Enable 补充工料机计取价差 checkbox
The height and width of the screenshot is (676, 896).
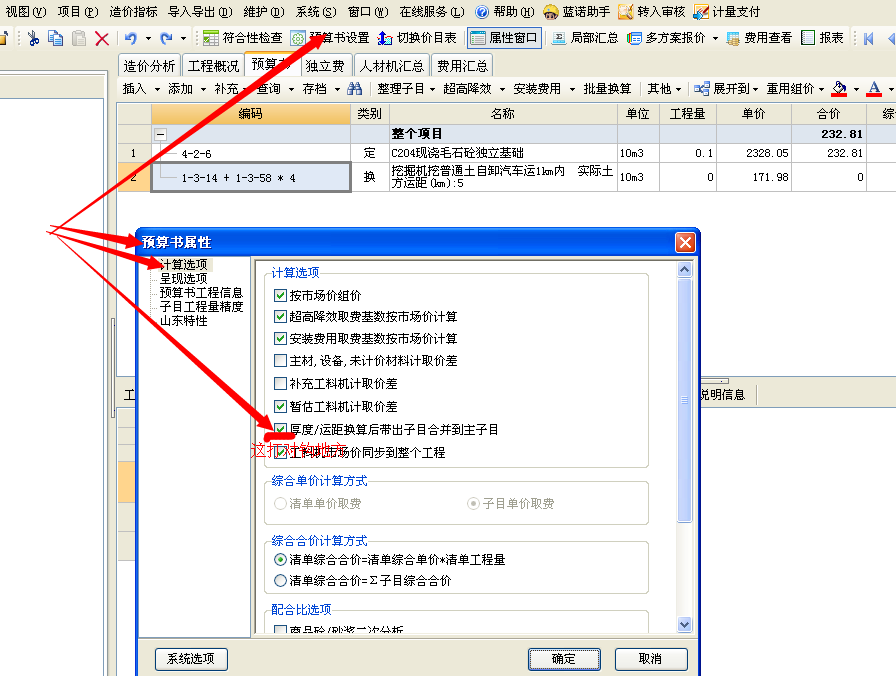coord(280,383)
